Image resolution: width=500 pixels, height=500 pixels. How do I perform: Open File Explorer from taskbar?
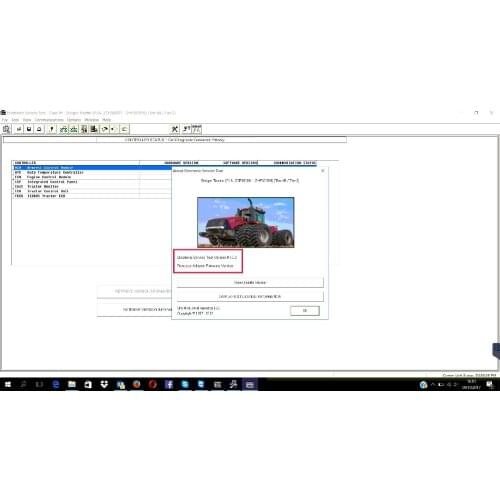coord(72,385)
